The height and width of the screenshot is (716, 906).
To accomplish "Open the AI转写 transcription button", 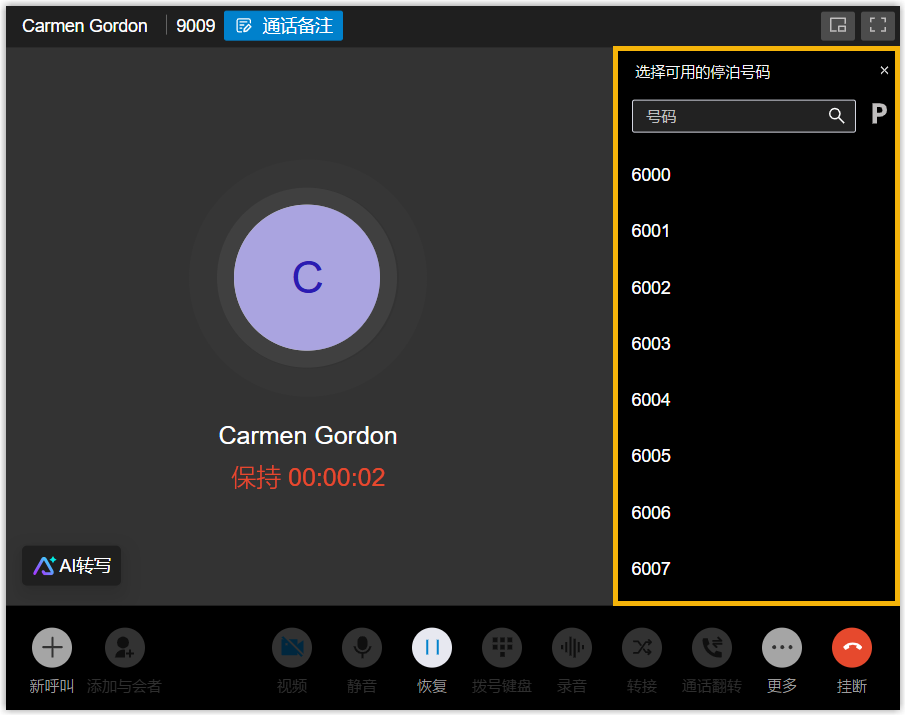I will pyautogui.click(x=72, y=566).
